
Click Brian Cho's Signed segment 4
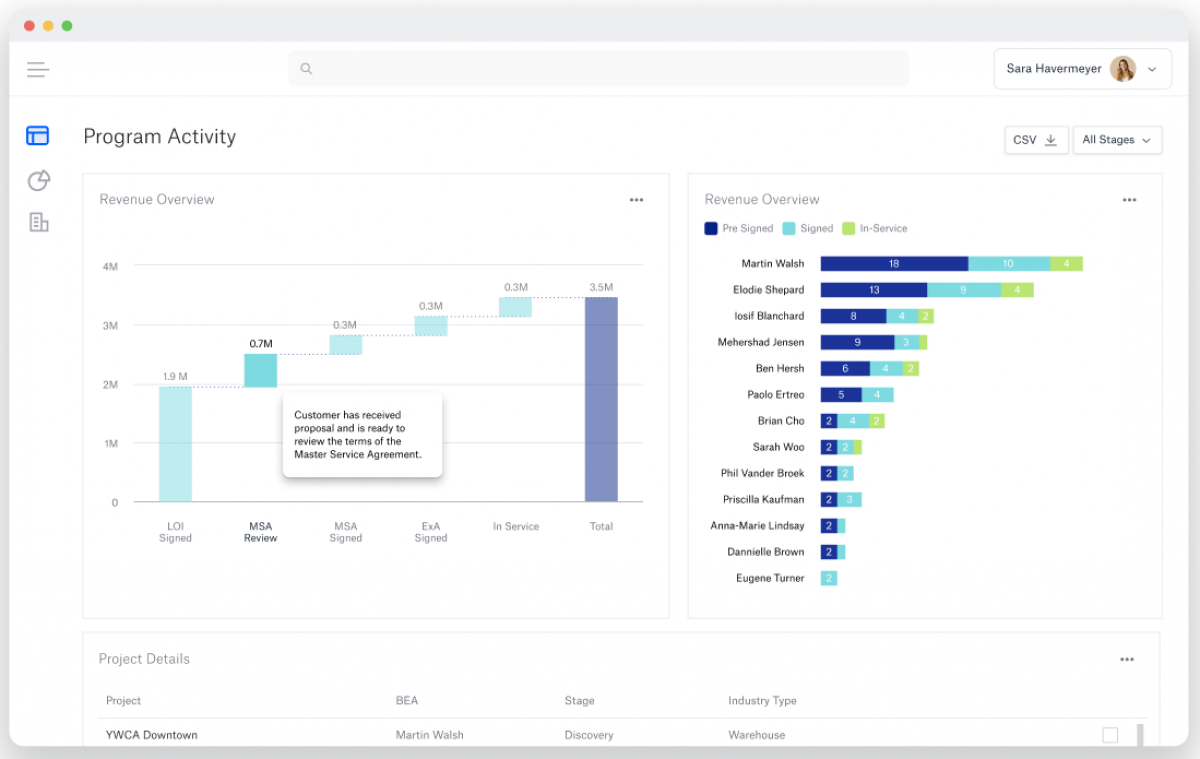tap(853, 421)
